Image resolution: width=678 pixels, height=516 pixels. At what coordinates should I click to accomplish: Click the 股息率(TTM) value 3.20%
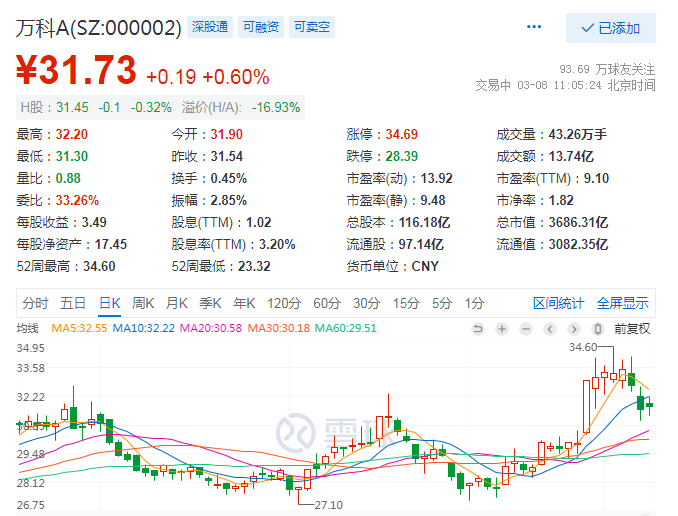click(x=277, y=244)
